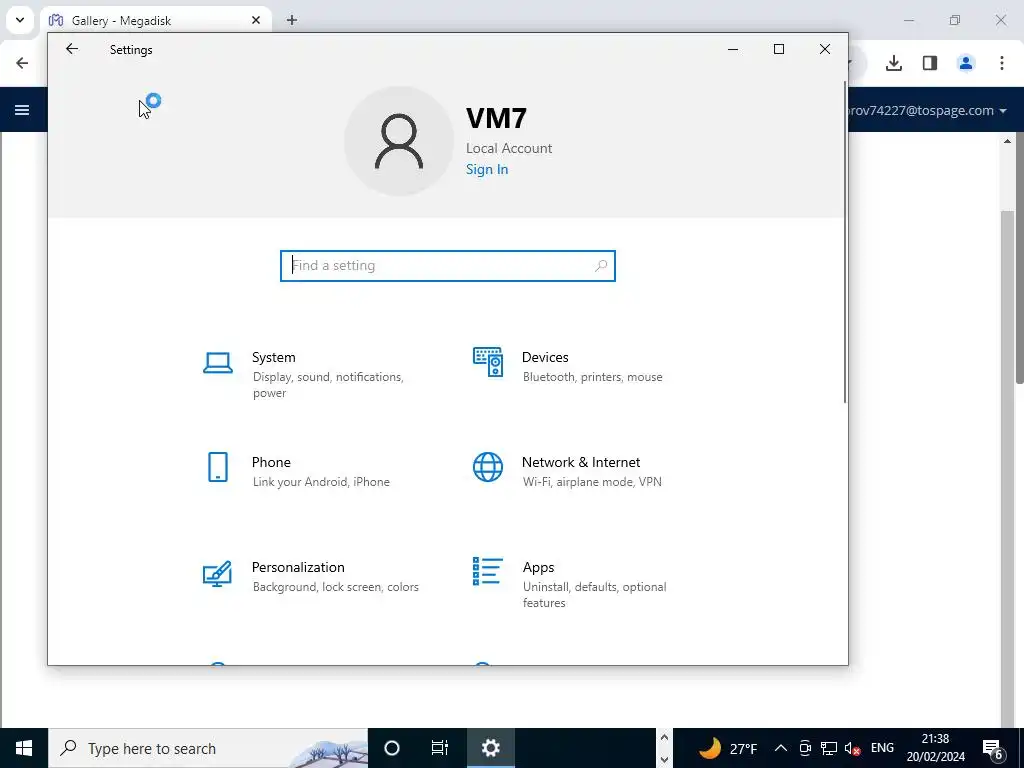Click the VM7 account name

[x=496, y=118]
